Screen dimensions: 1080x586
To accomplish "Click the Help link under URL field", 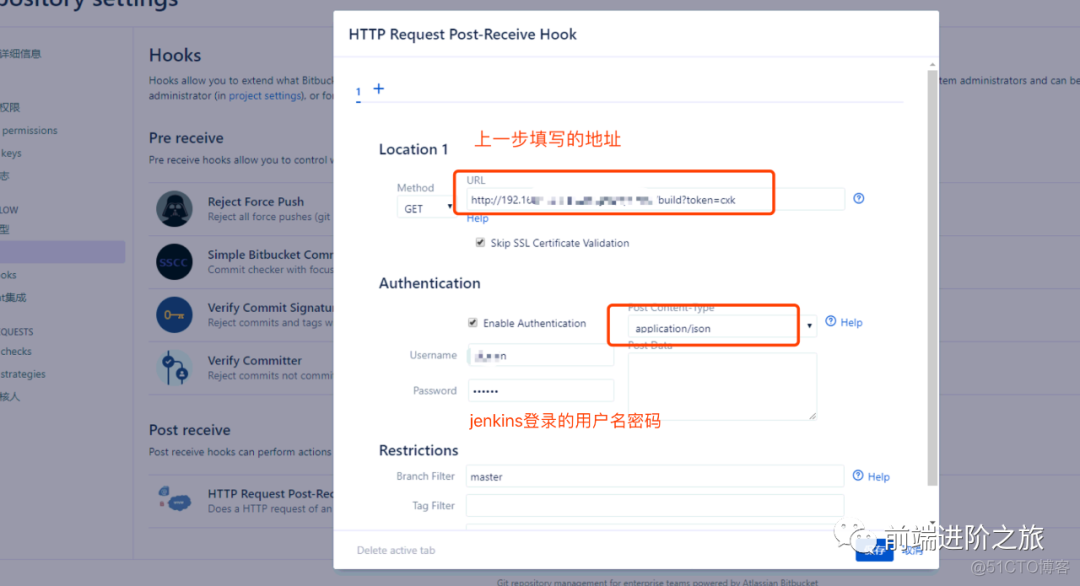I will point(477,218).
